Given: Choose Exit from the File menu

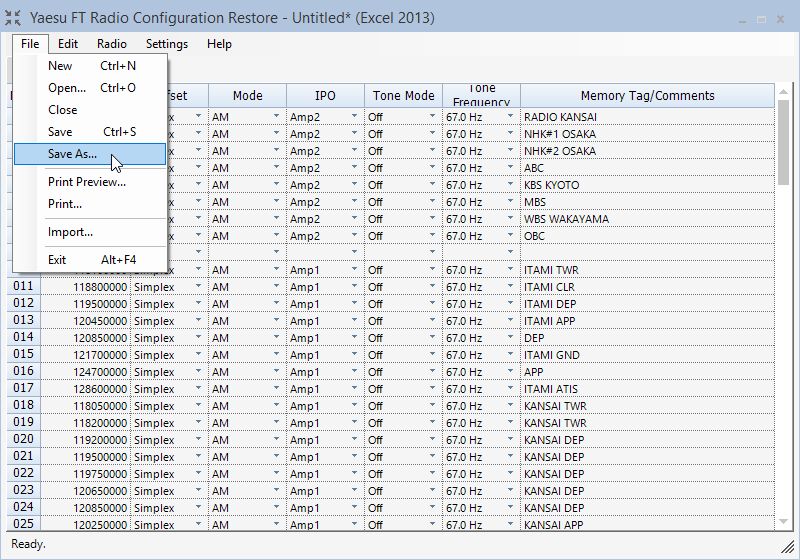Looking at the screenshot, I should tap(90, 260).
